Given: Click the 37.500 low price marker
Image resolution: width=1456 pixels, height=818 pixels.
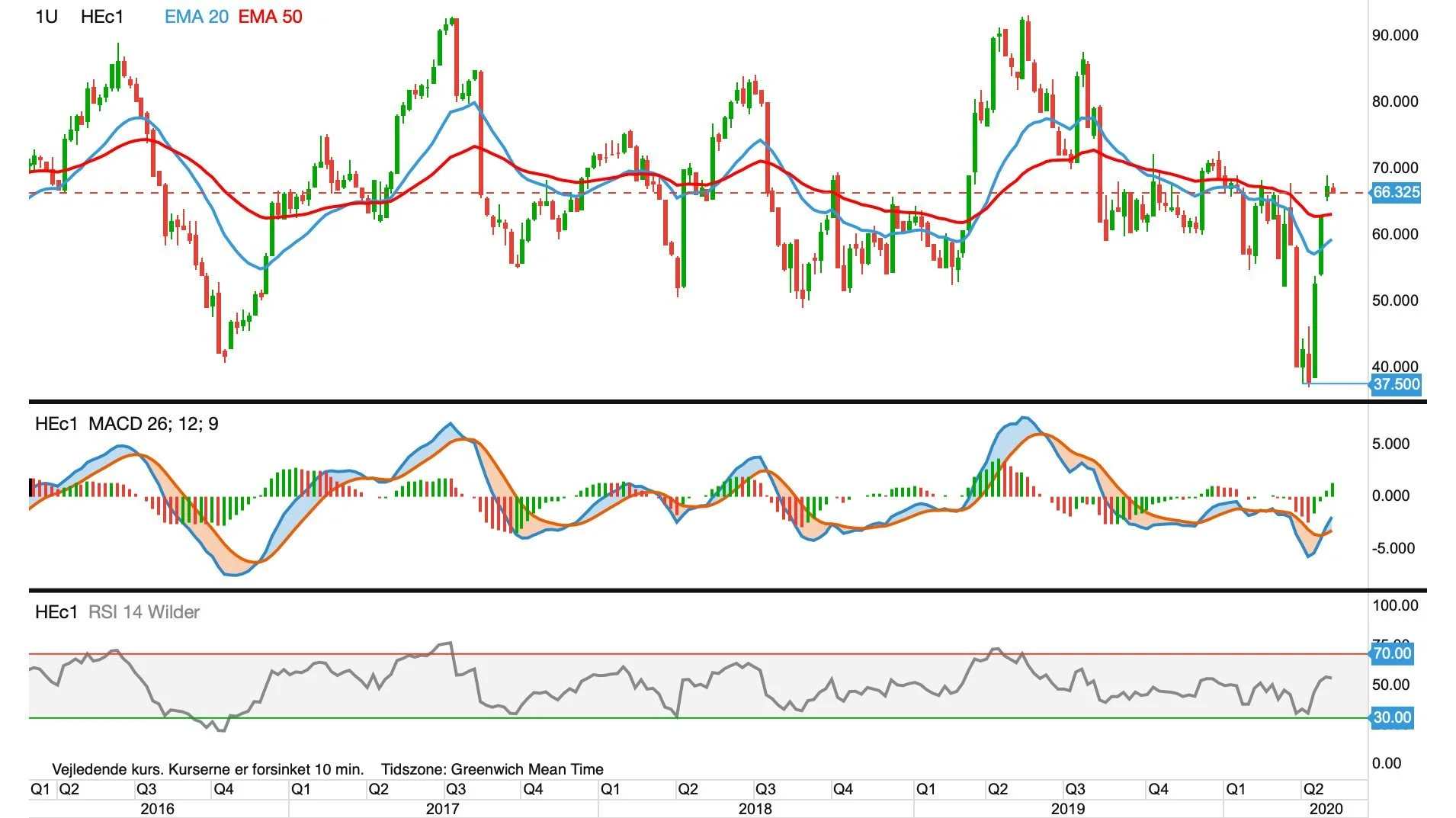Looking at the screenshot, I should tap(1396, 384).
